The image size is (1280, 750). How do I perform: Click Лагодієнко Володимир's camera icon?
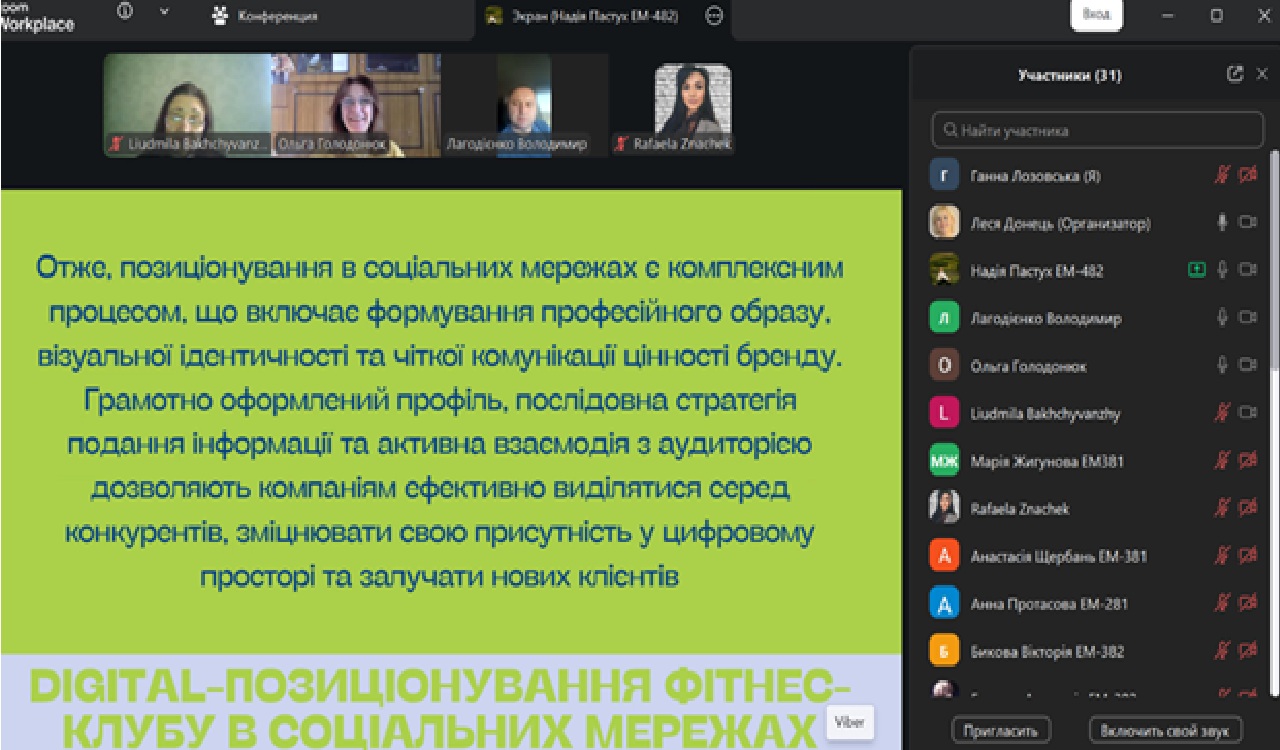click(1247, 318)
